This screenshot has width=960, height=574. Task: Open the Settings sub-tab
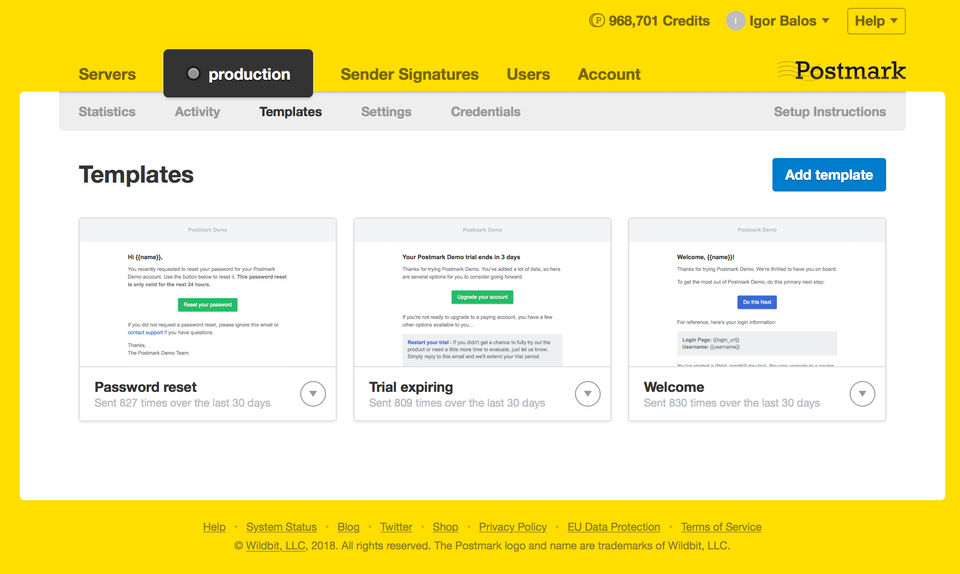(386, 111)
